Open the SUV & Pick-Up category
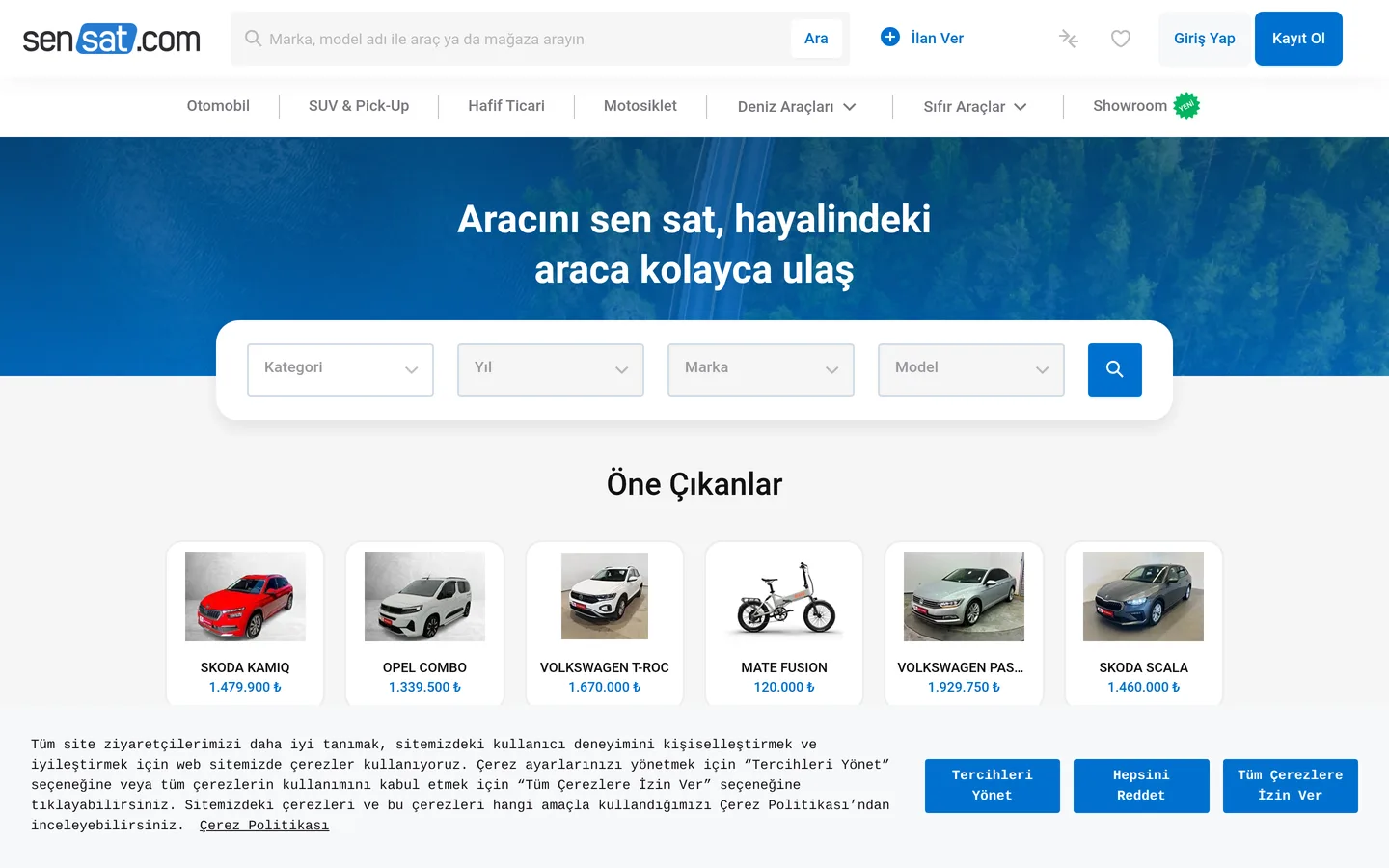Viewport: 1389px width, 868px height. coord(359,106)
